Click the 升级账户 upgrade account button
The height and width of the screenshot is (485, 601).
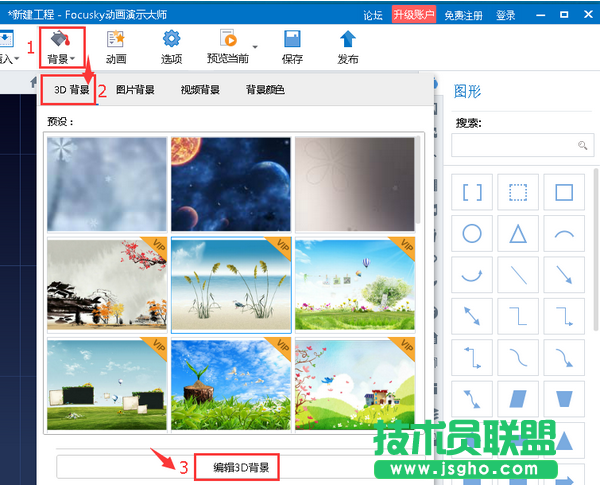click(x=414, y=15)
